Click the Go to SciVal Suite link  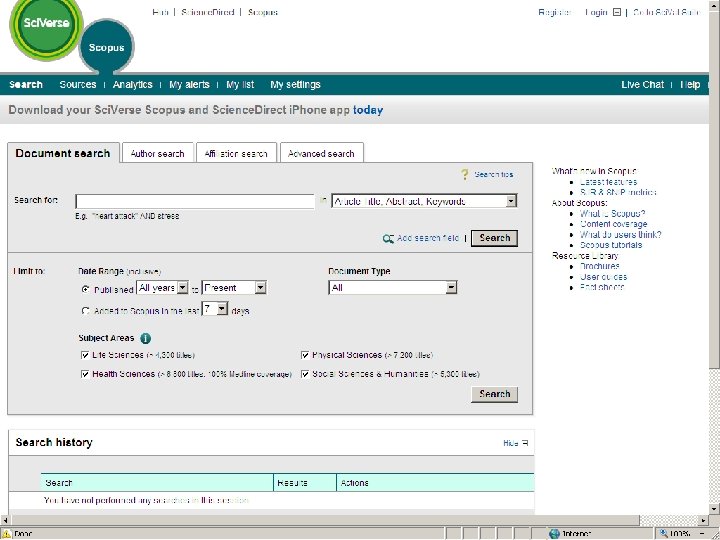click(x=666, y=12)
